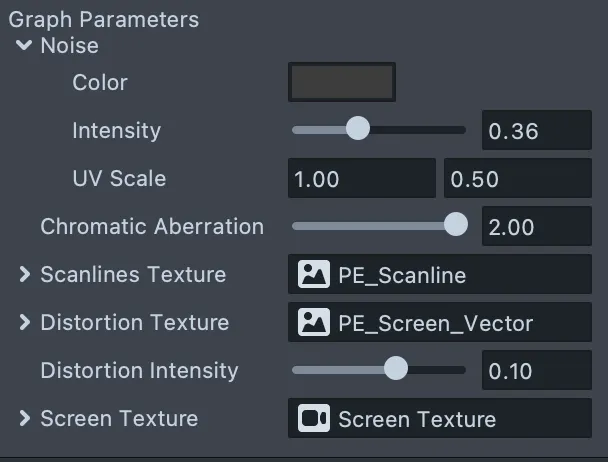Click the PE_Scanline image texture icon
This screenshot has height=462, width=608.
pyautogui.click(x=314, y=274)
